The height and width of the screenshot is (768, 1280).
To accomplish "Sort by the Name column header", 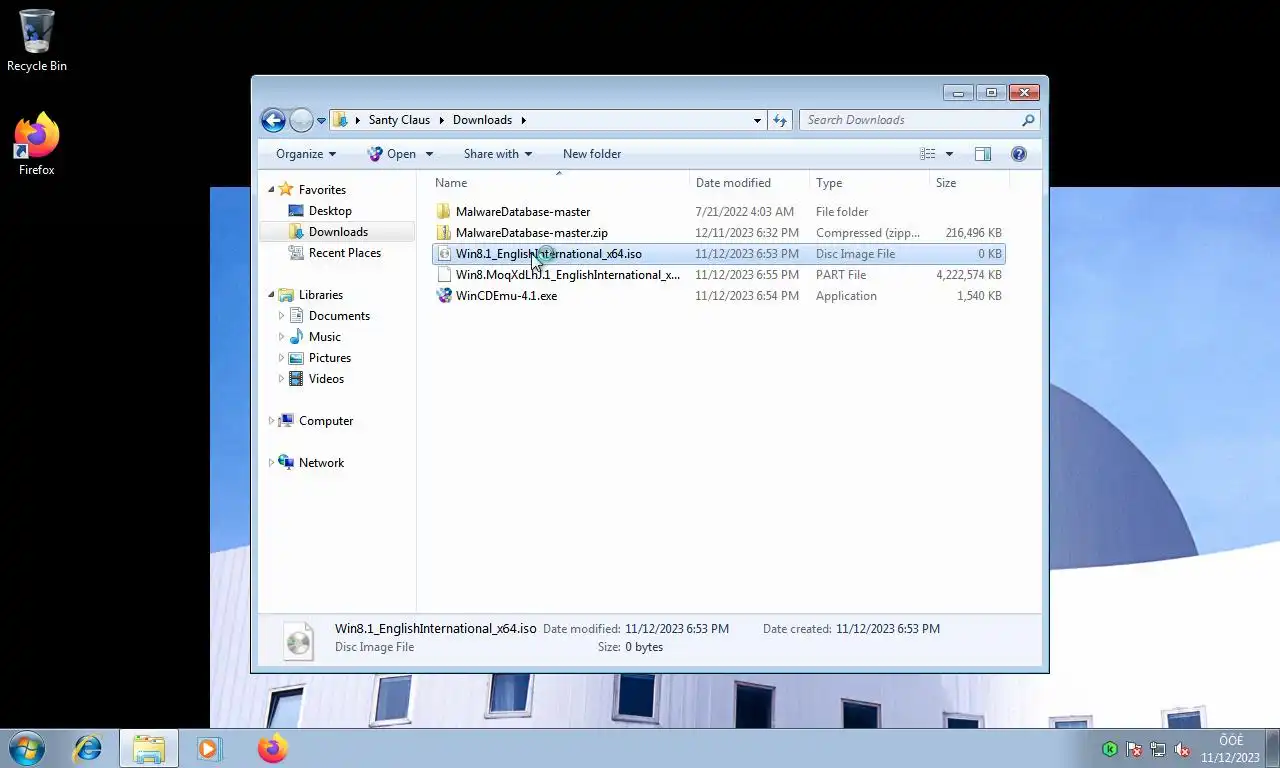I will click(560, 183).
